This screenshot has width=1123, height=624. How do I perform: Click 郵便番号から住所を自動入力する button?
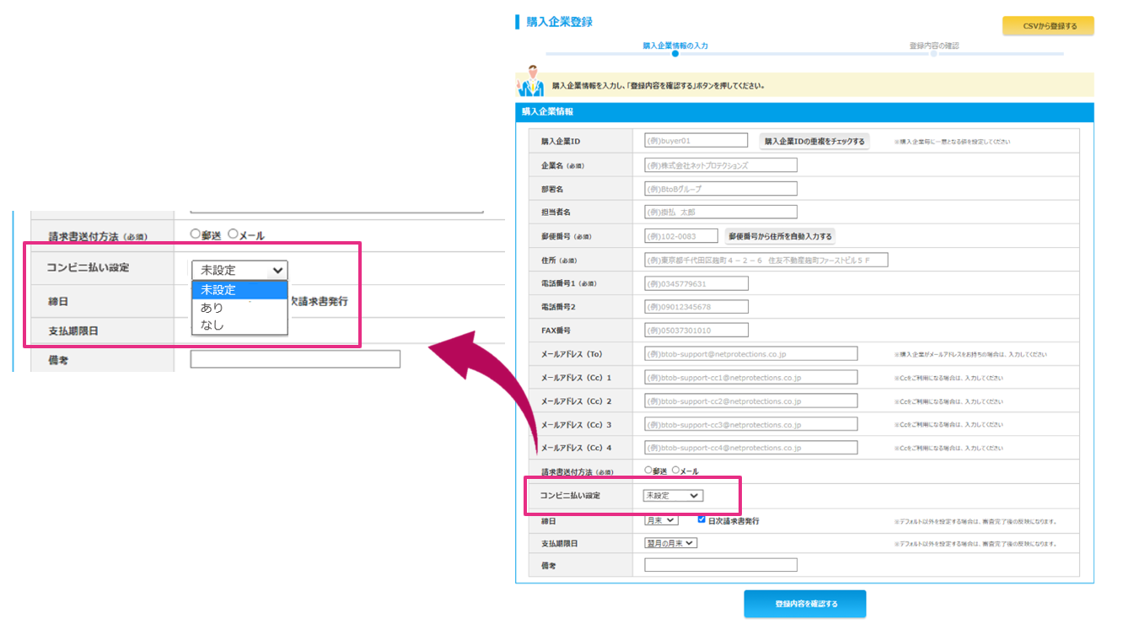point(780,236)
